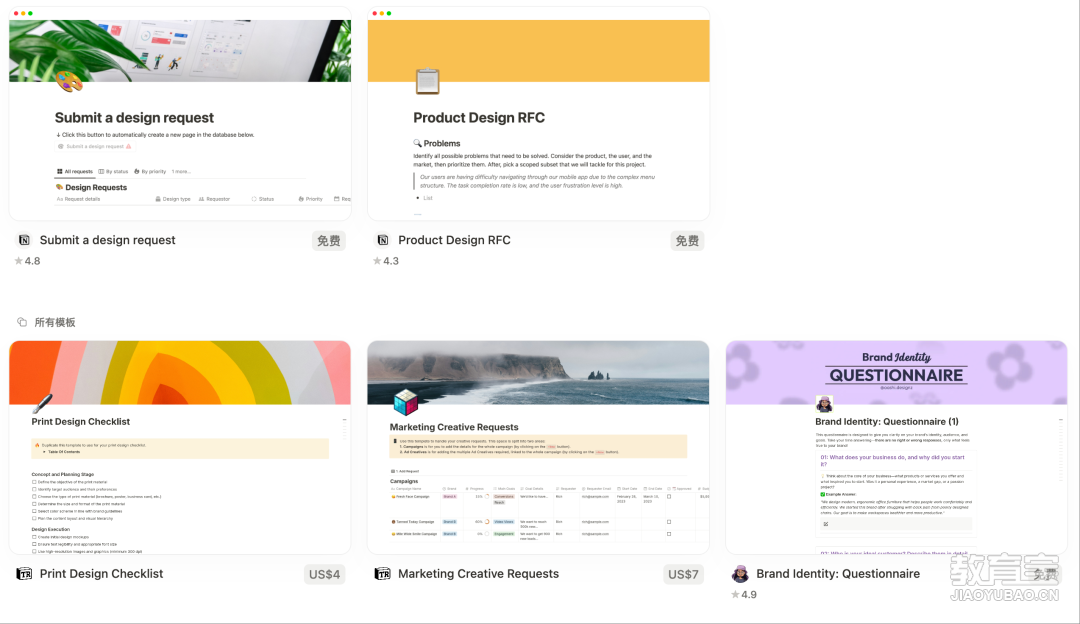This screenshot has width=1080, height=624.
Task: Open the Marketing Creative Requests template title
Action: click(x=479, y=574)
